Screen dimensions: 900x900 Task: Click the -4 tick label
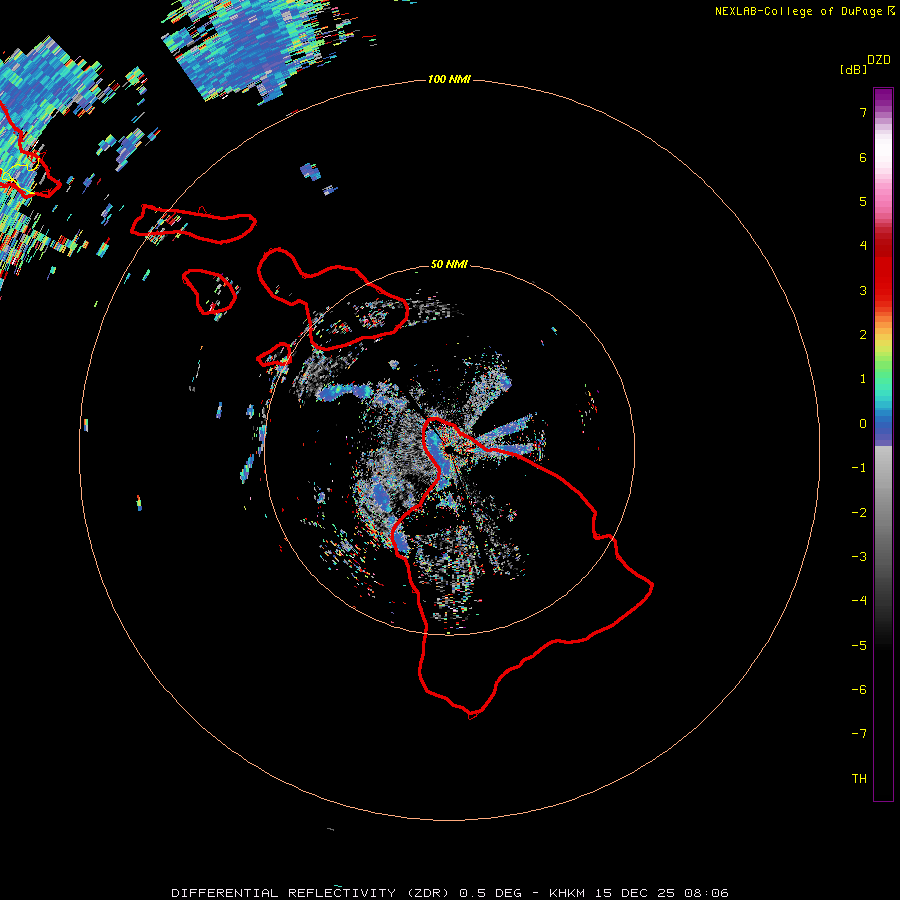click(859, 601)
